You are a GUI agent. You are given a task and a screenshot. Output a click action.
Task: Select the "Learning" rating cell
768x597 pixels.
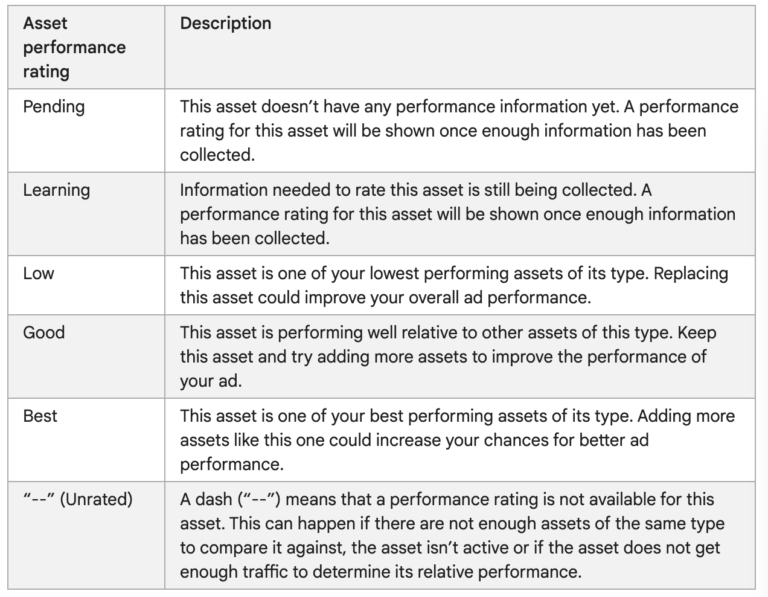click(56, 190)
